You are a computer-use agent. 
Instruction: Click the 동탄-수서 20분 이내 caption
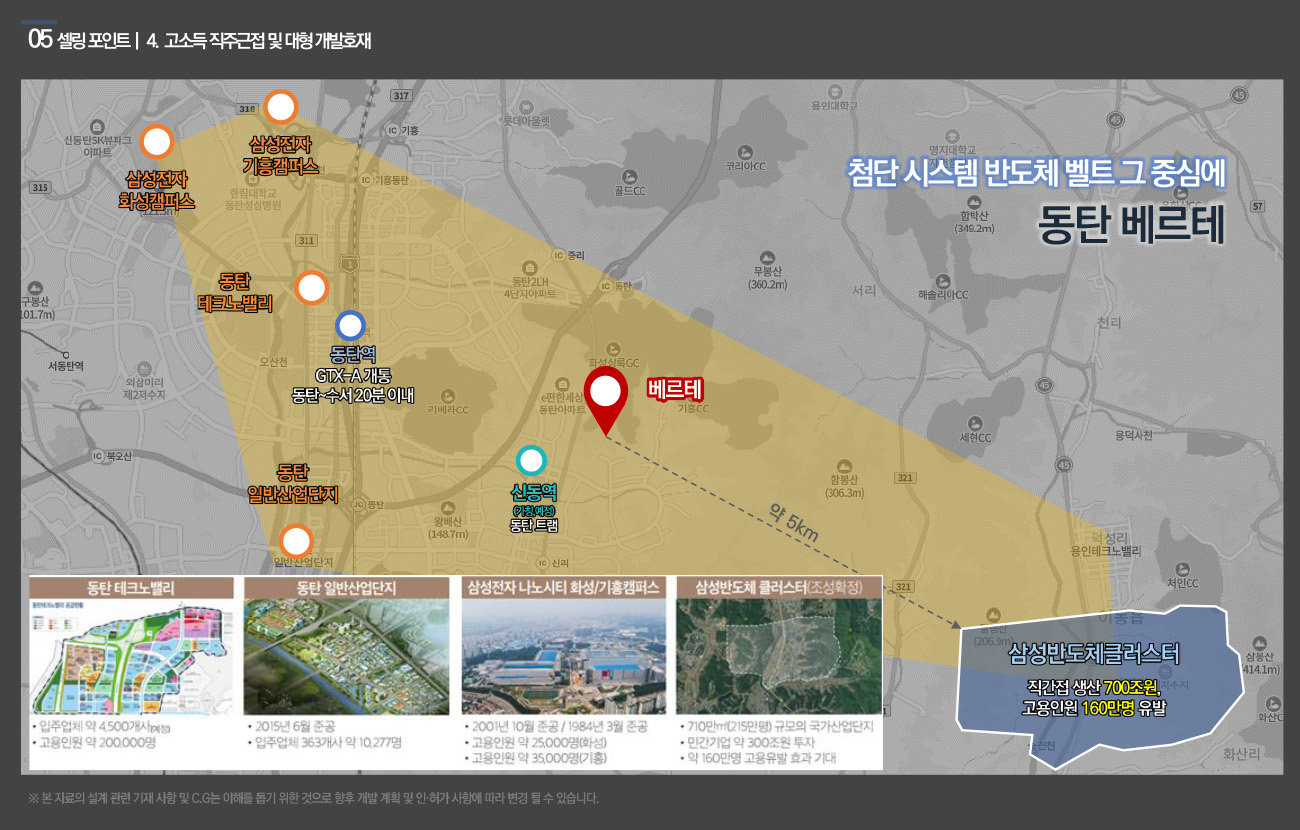(x=352, y=395)
